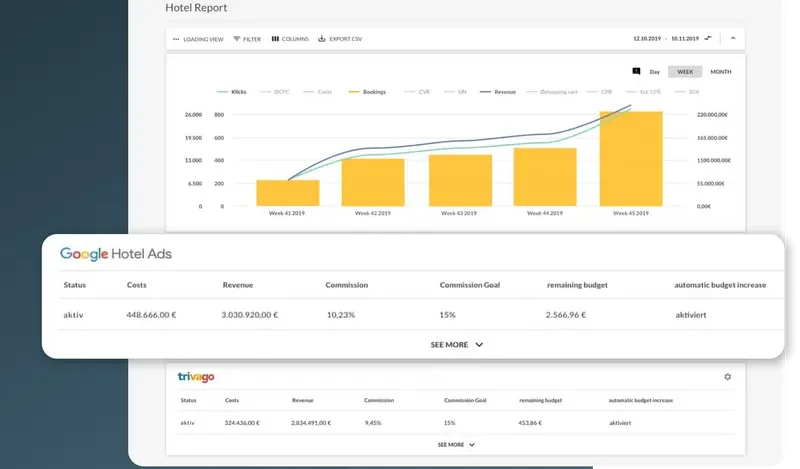Screen dimensions: 800x469
Task: Toggle the Revenue series in legend
Action: 498,92
